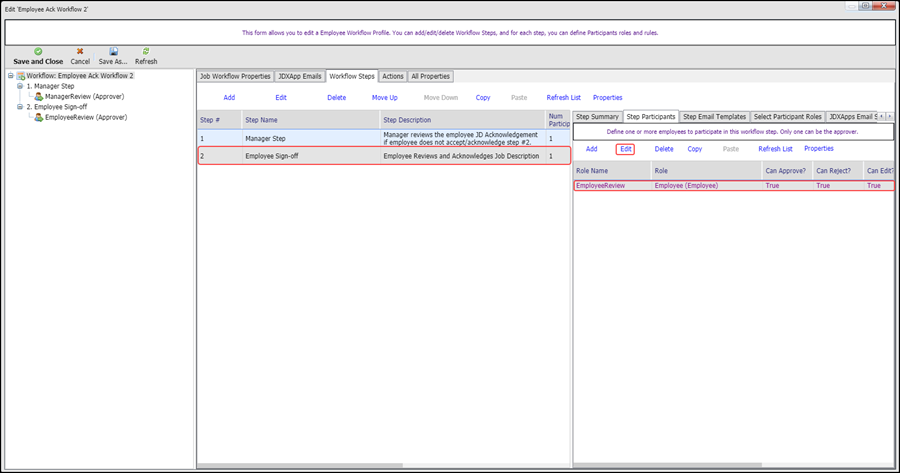Click the ManagerReview approver person icon
The image size is (901, 473).
(x=38, y=97)
